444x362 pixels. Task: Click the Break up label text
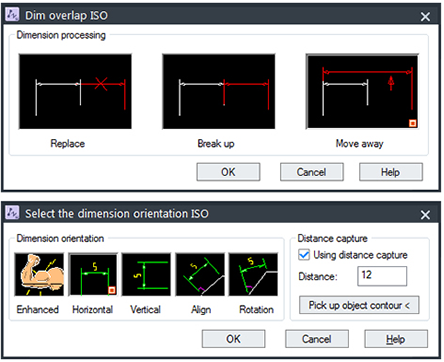tap(216, 144)
